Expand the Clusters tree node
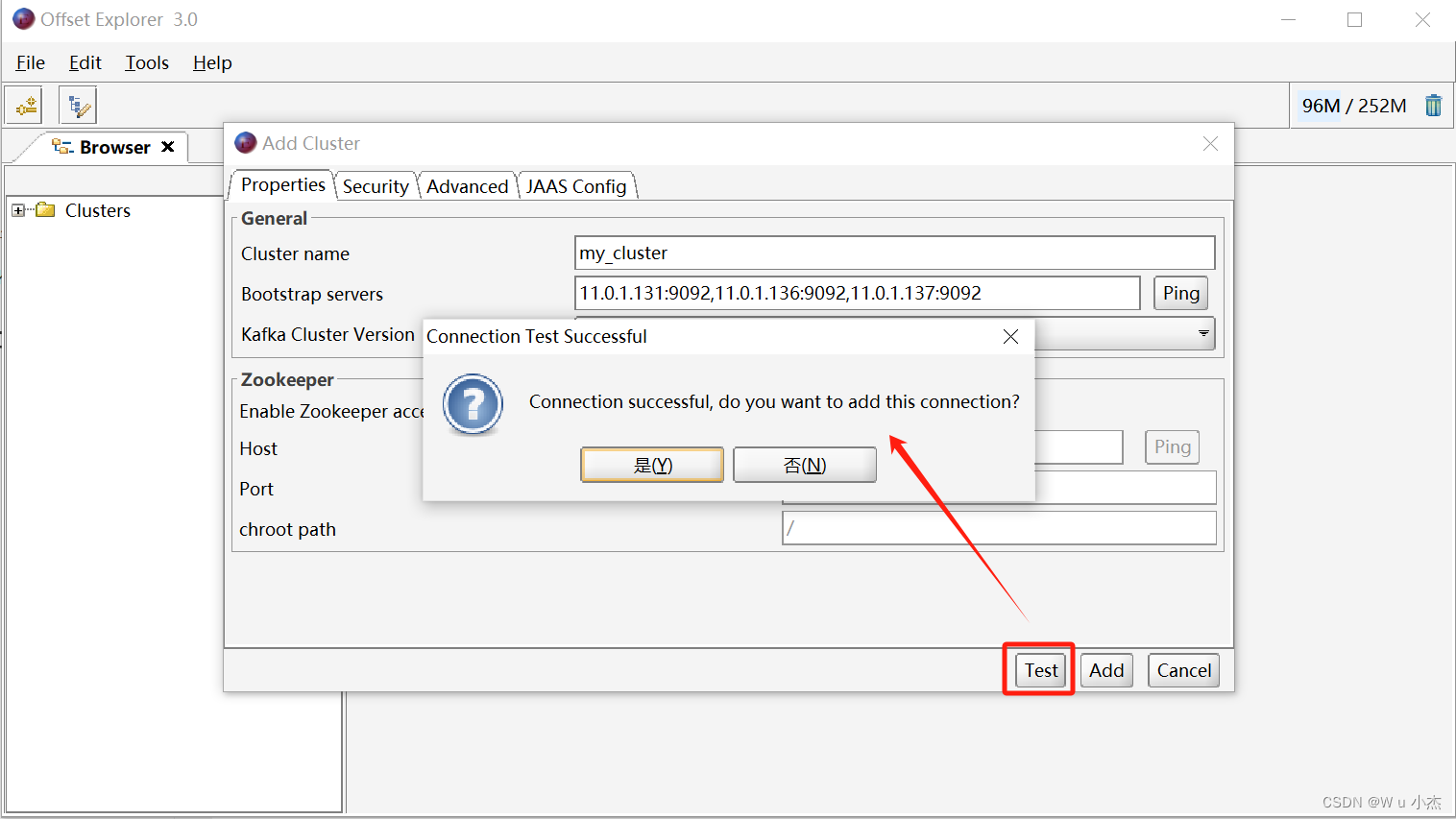This screenshot has width=1456, height=819. coord(18,210)
